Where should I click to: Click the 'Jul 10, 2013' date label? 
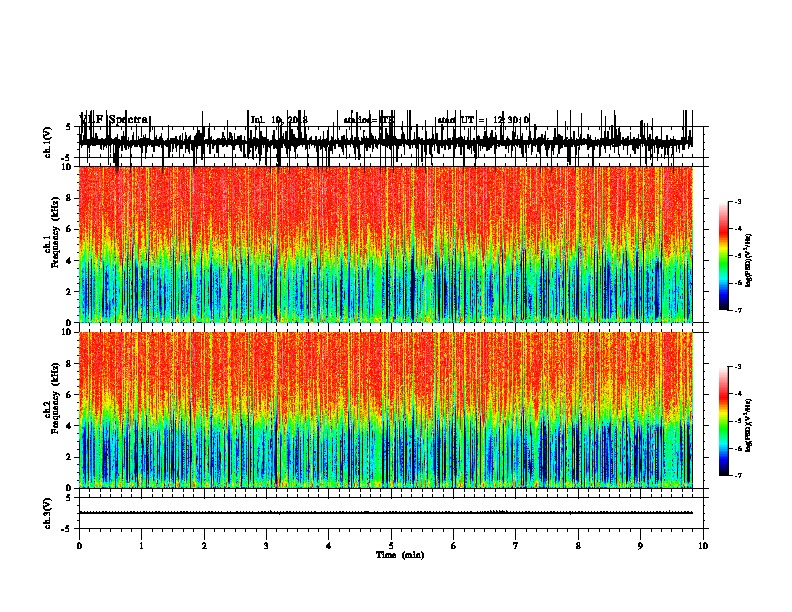coord(279,120)
